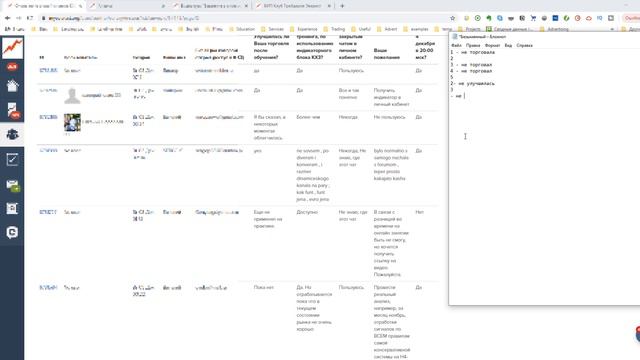Open the Experience bookmarks folder
The height and width of the screenshot is (360, 640).
[304, 29]
